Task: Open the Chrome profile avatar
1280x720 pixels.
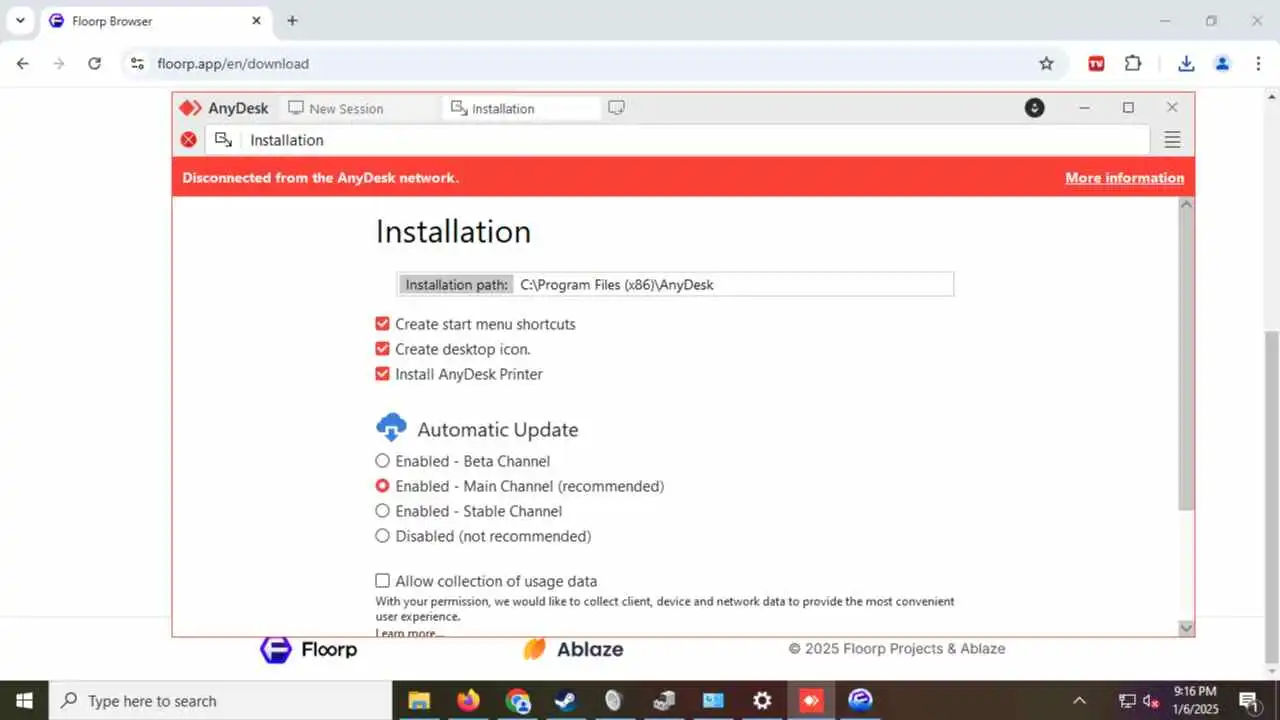Action: [x=1222, y=63]
